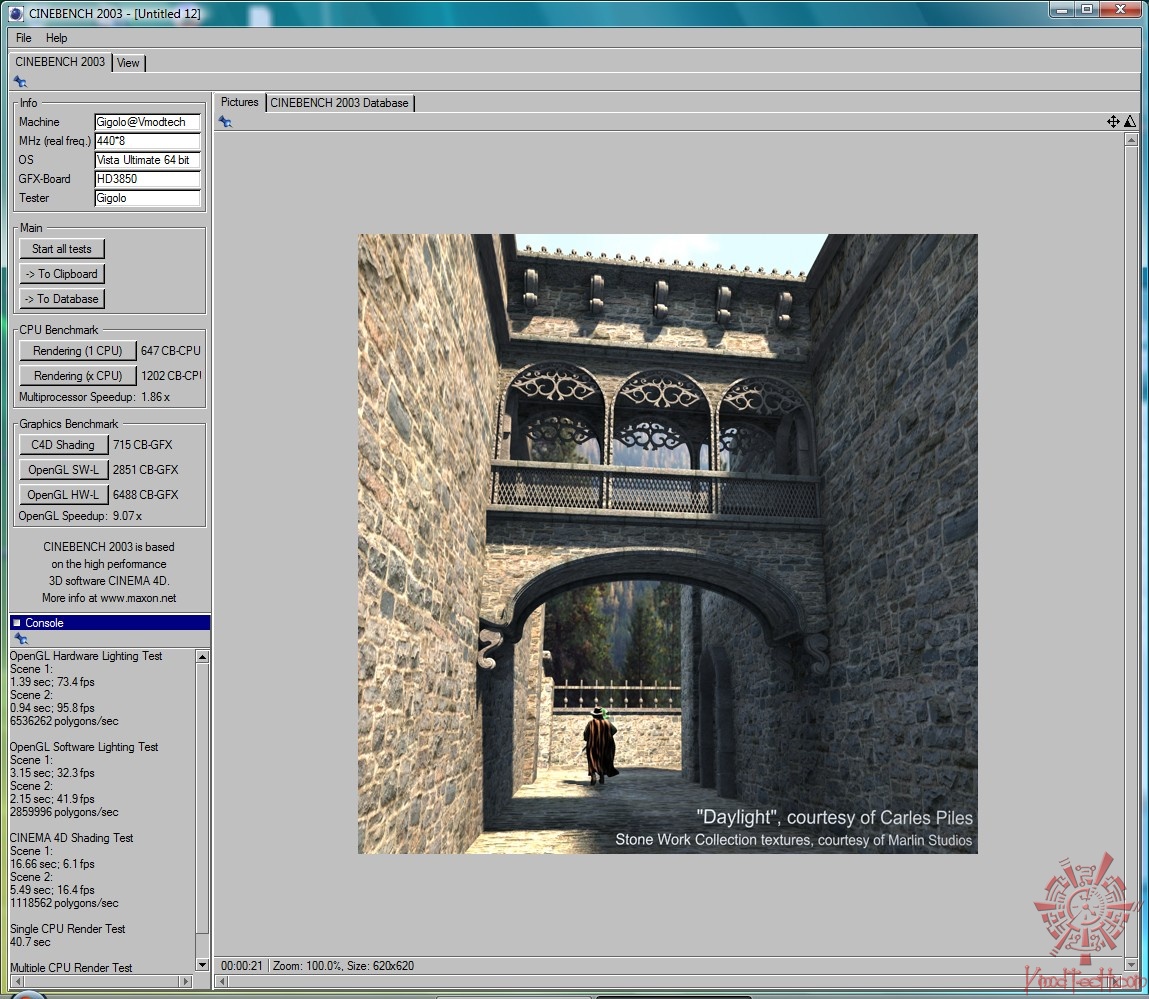Click picture panel horizontal scrollbar left arrow
The width and height of the screenshot is (1149, 999).
223,981
